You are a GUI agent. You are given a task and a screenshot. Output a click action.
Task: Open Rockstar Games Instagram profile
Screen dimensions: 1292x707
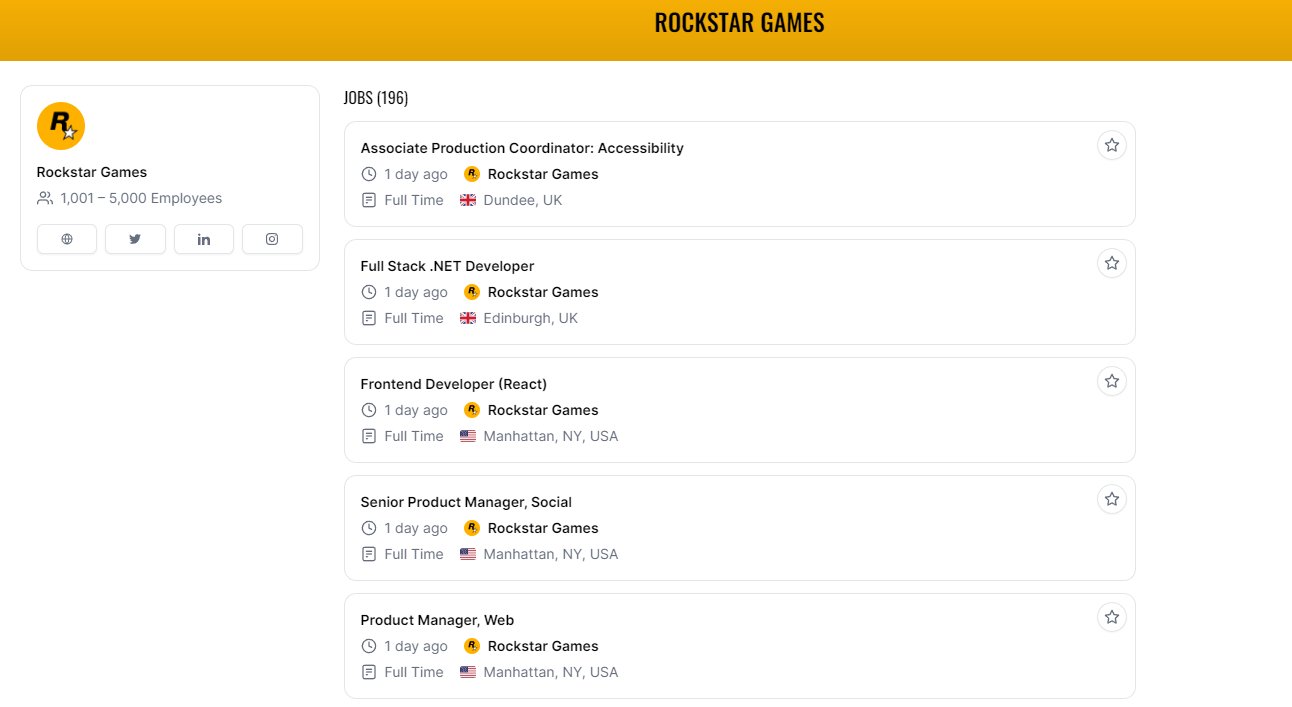[272, 239]
